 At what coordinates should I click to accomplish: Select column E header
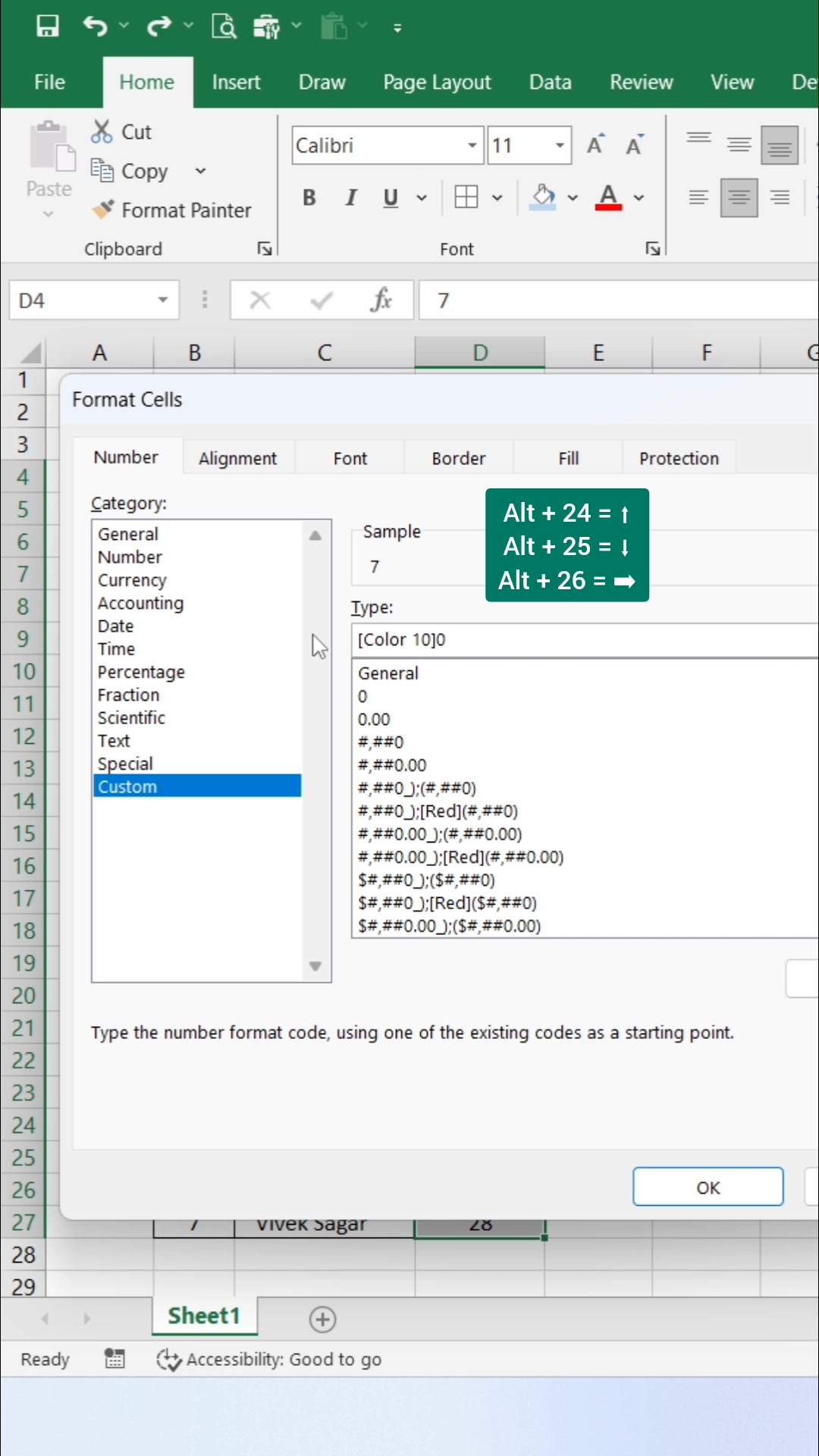point(598,353)
